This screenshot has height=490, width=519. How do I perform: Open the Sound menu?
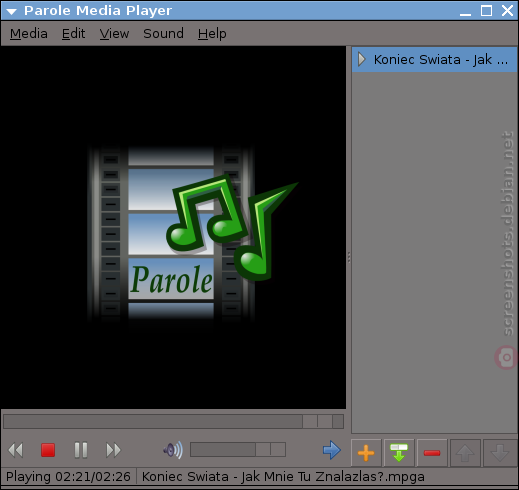click(163, 34)
